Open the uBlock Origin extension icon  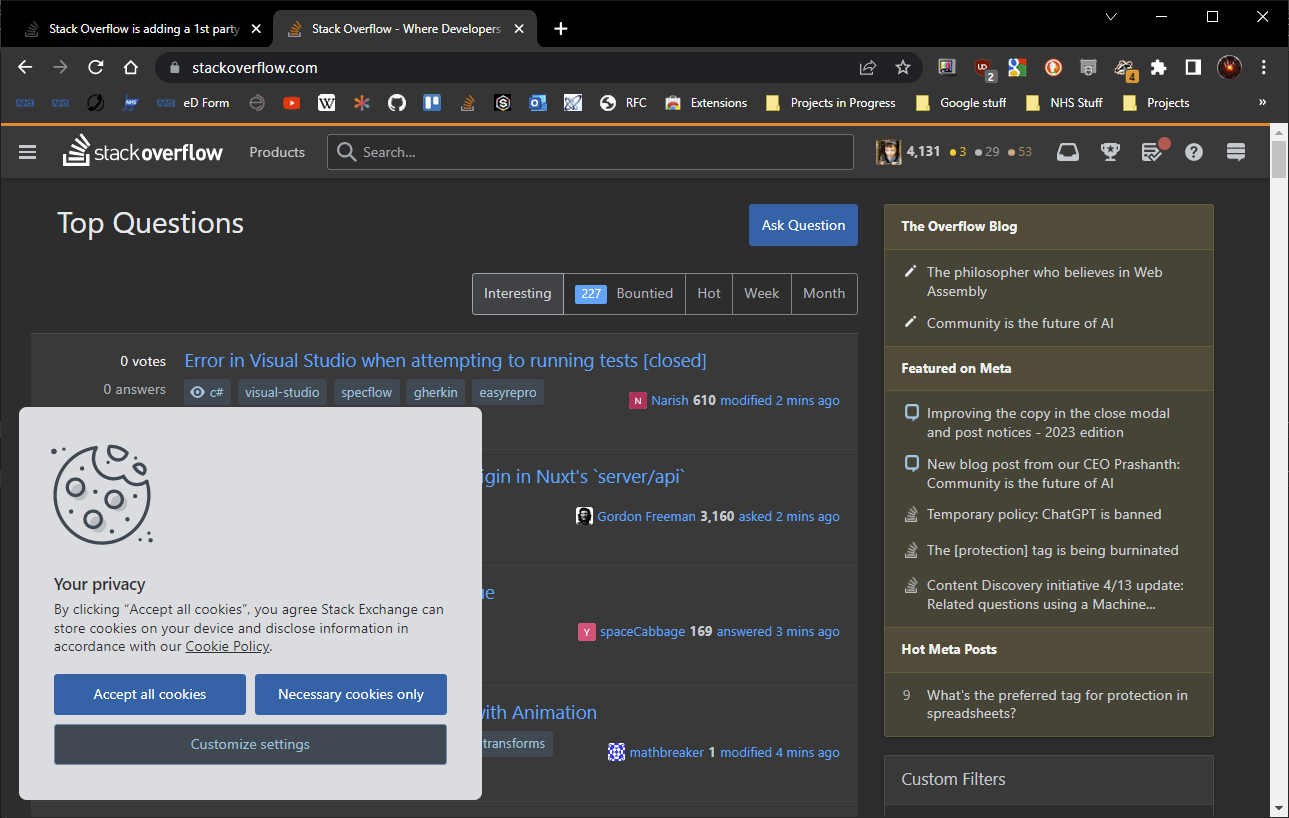coord(983,68)
